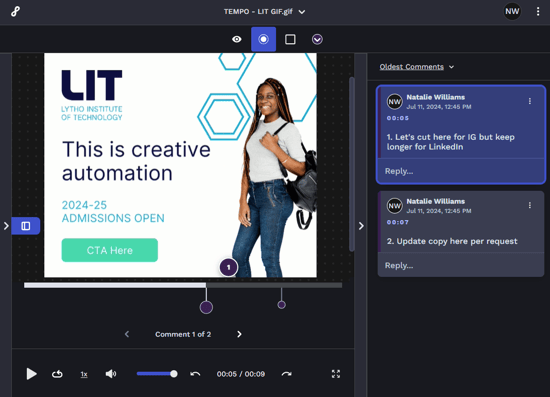
Task: Click the video progress bar track
Action: click(183, 285)
